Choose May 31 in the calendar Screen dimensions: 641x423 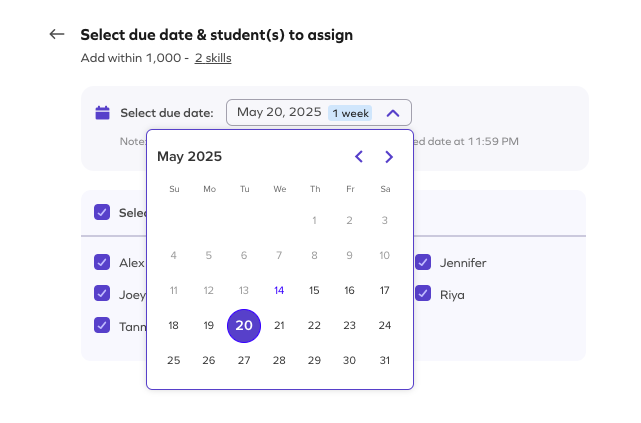click(x=385, y=360)
